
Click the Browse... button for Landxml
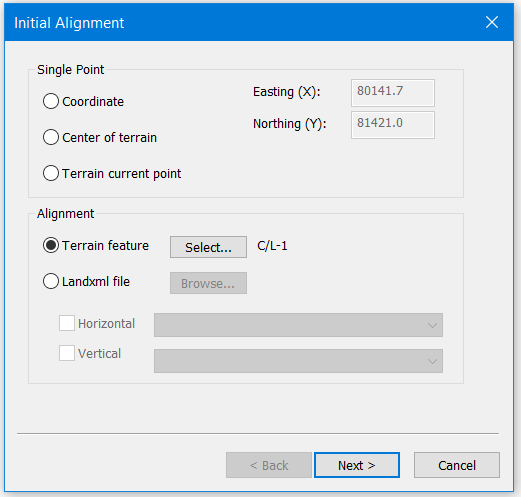click(x=208, y=283)
